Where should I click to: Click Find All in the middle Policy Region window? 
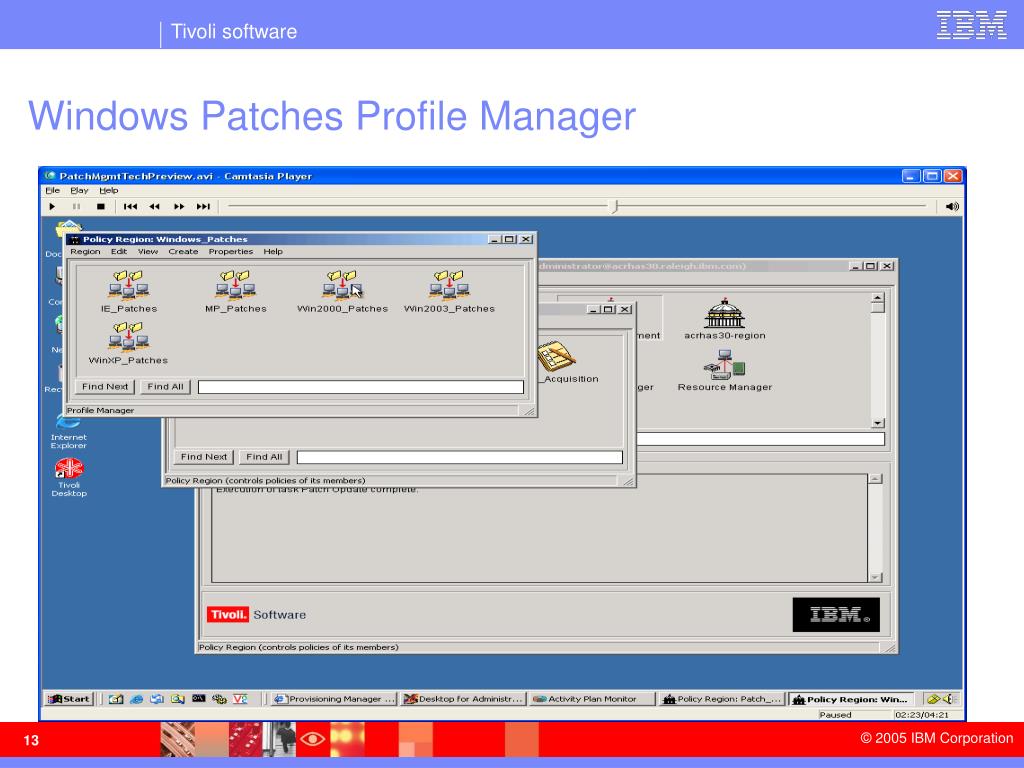point(264,457)
